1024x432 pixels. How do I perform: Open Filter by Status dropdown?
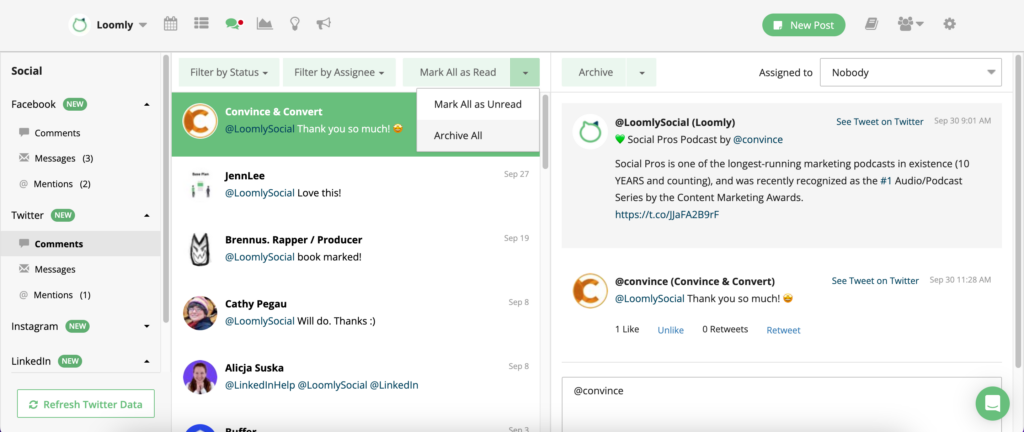coord(229,72)
